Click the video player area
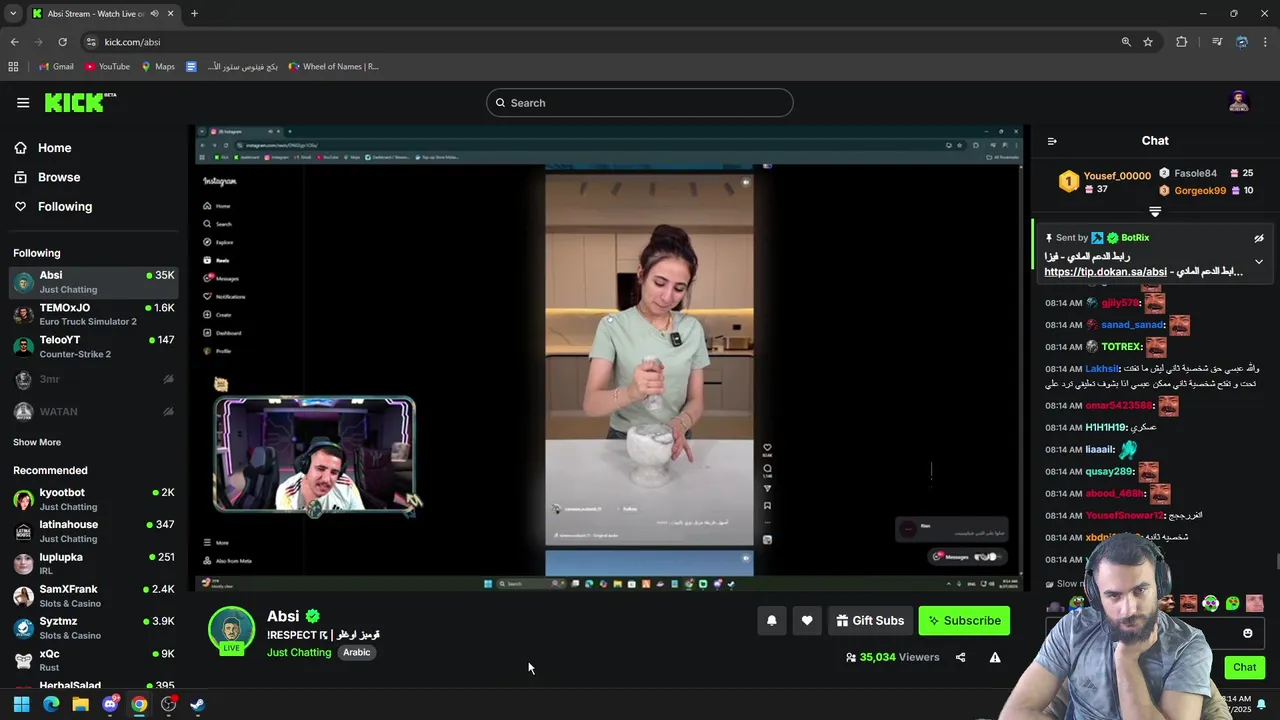The image size is (1280, 720). (608, 357)
